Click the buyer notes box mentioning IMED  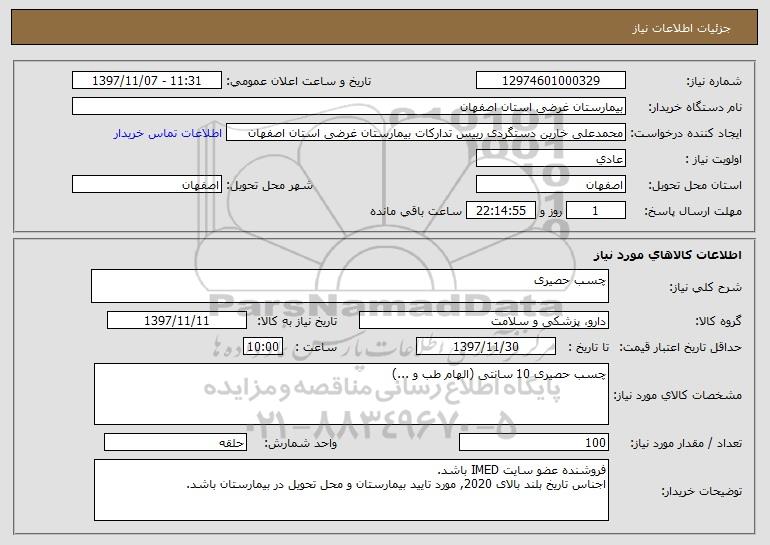[x=351, y=490]
